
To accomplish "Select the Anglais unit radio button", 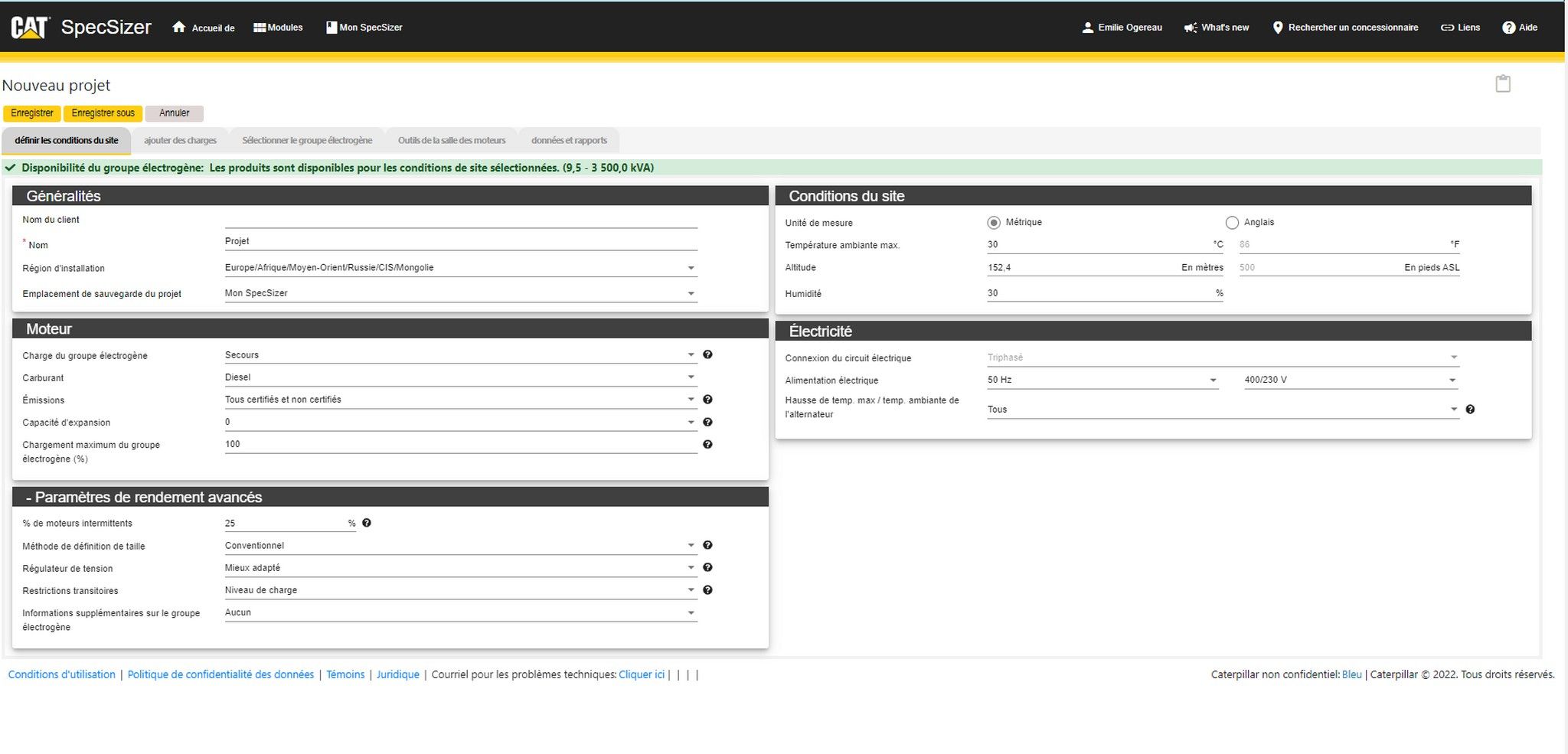I will [1232, 223].
